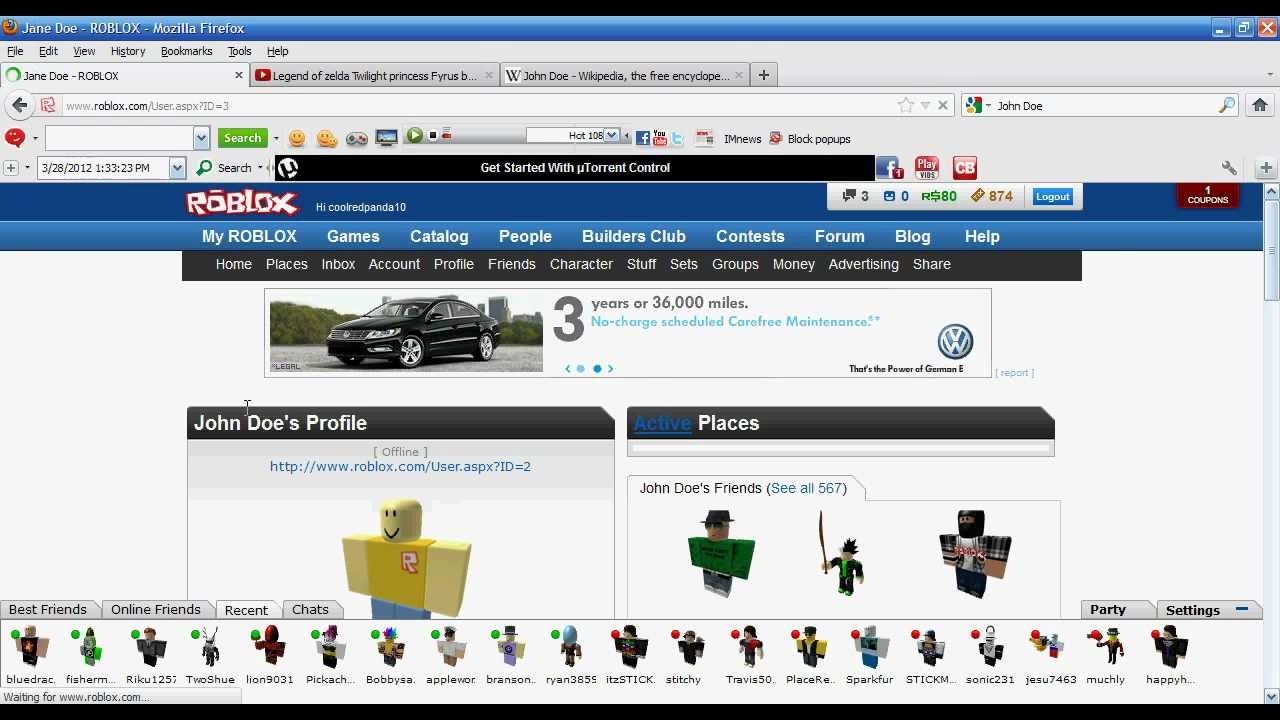The width and height of the screenshot is (1280, 720).
Task: Open the Google search engine dropdown
Action: [988, 105]
